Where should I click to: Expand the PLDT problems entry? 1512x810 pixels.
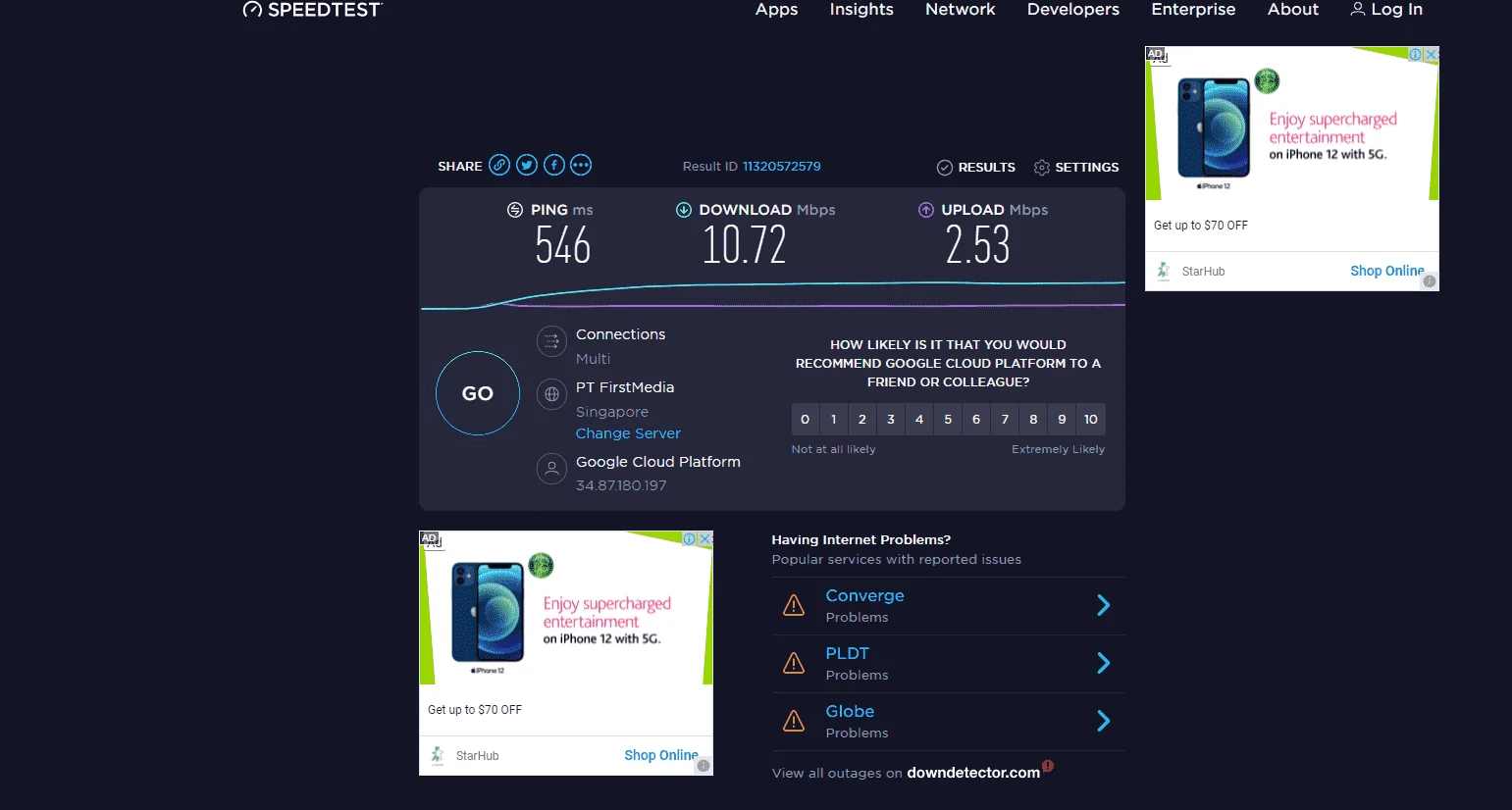click(1104, 664)
